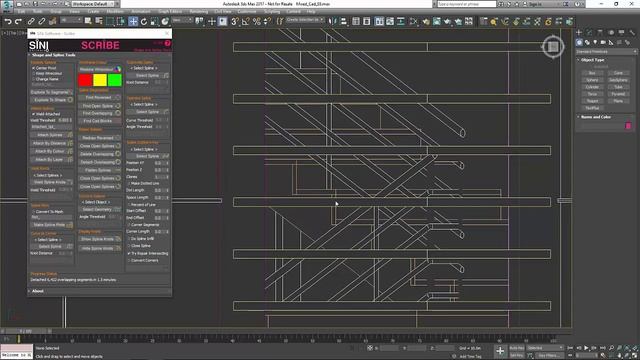Click the Explode To Shape button
Viewport: 640px width, 360px height.
pos(52,100)
